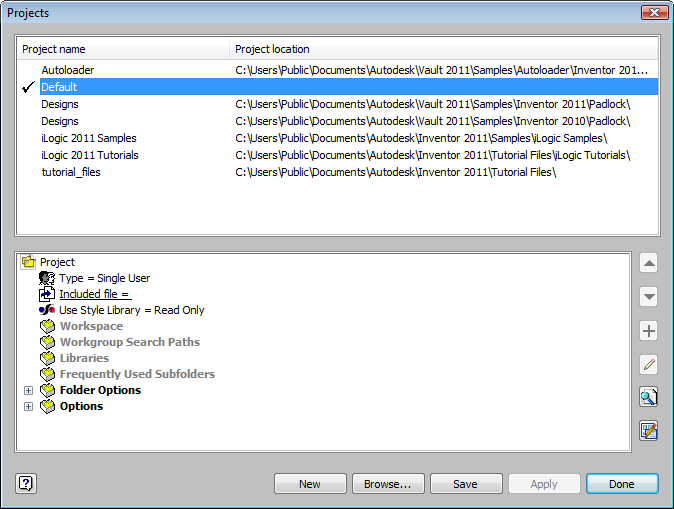674x509 pixels.
Task: Click the Workspace box icon
Action: coord(47,326)
